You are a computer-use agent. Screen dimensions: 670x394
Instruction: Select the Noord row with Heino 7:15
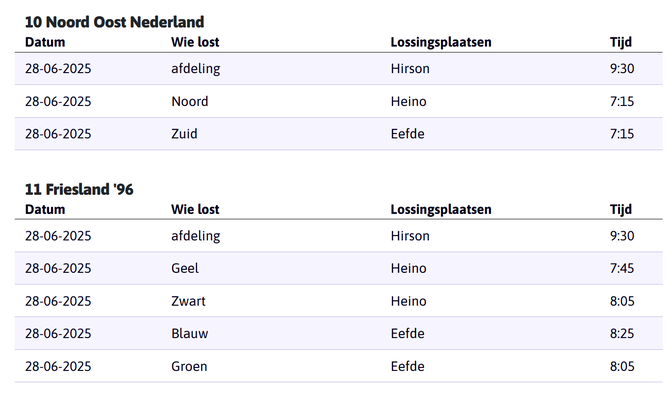tap(338, 101)
